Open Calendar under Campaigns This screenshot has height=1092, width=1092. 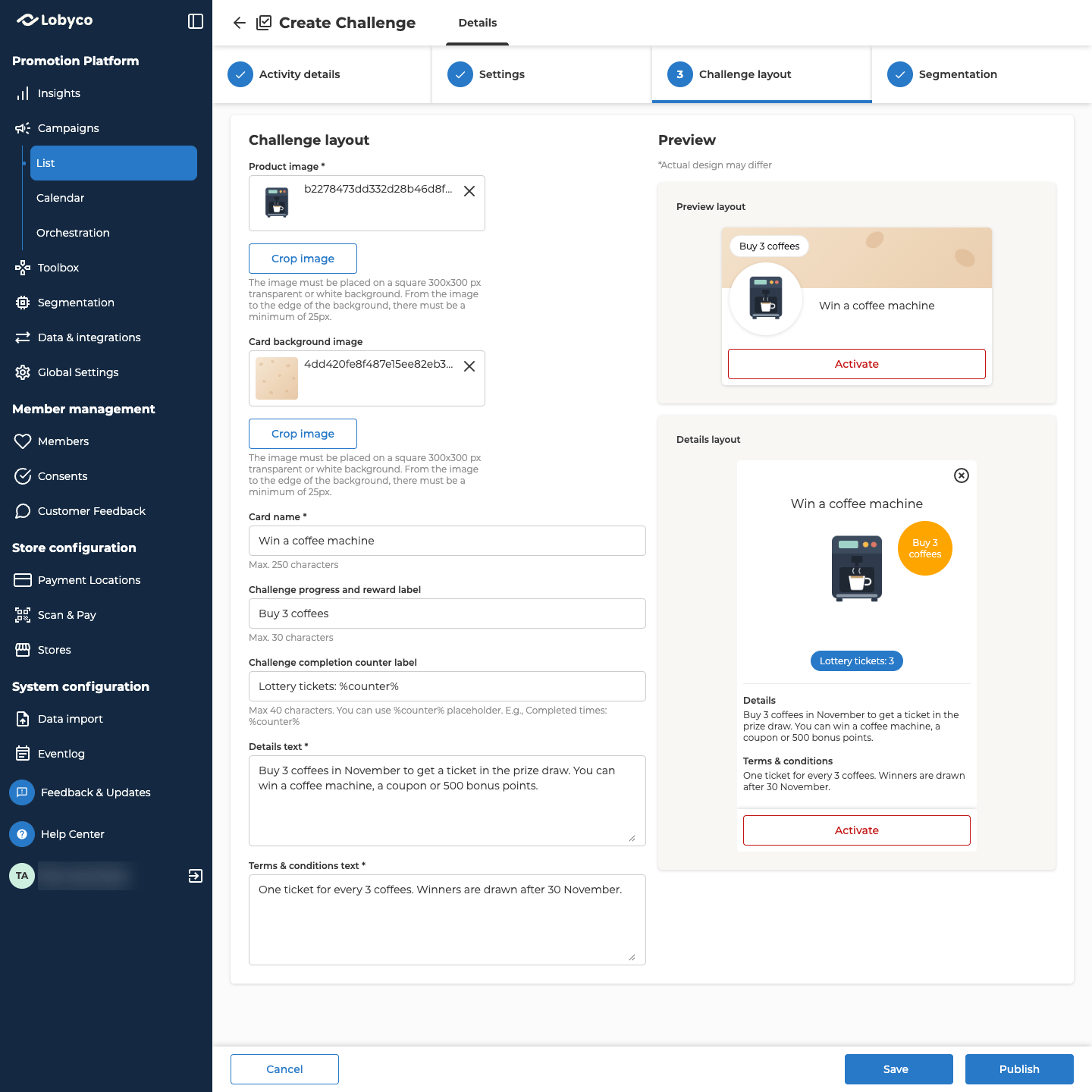(114, 198)
